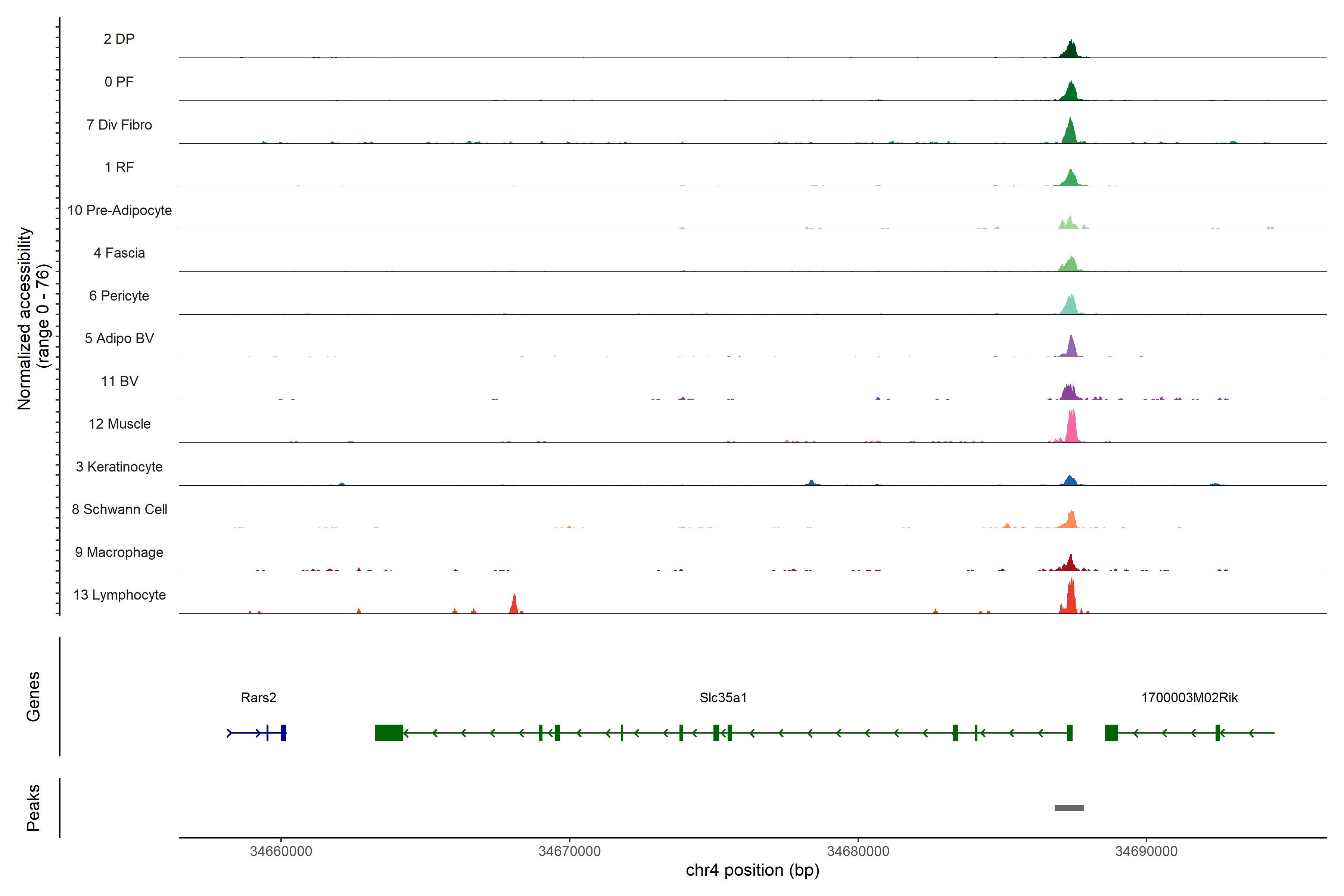Click the gray peak bar in Peaks track
This screenshot has width=1344, height=896.
click(x=1068, y=808)
